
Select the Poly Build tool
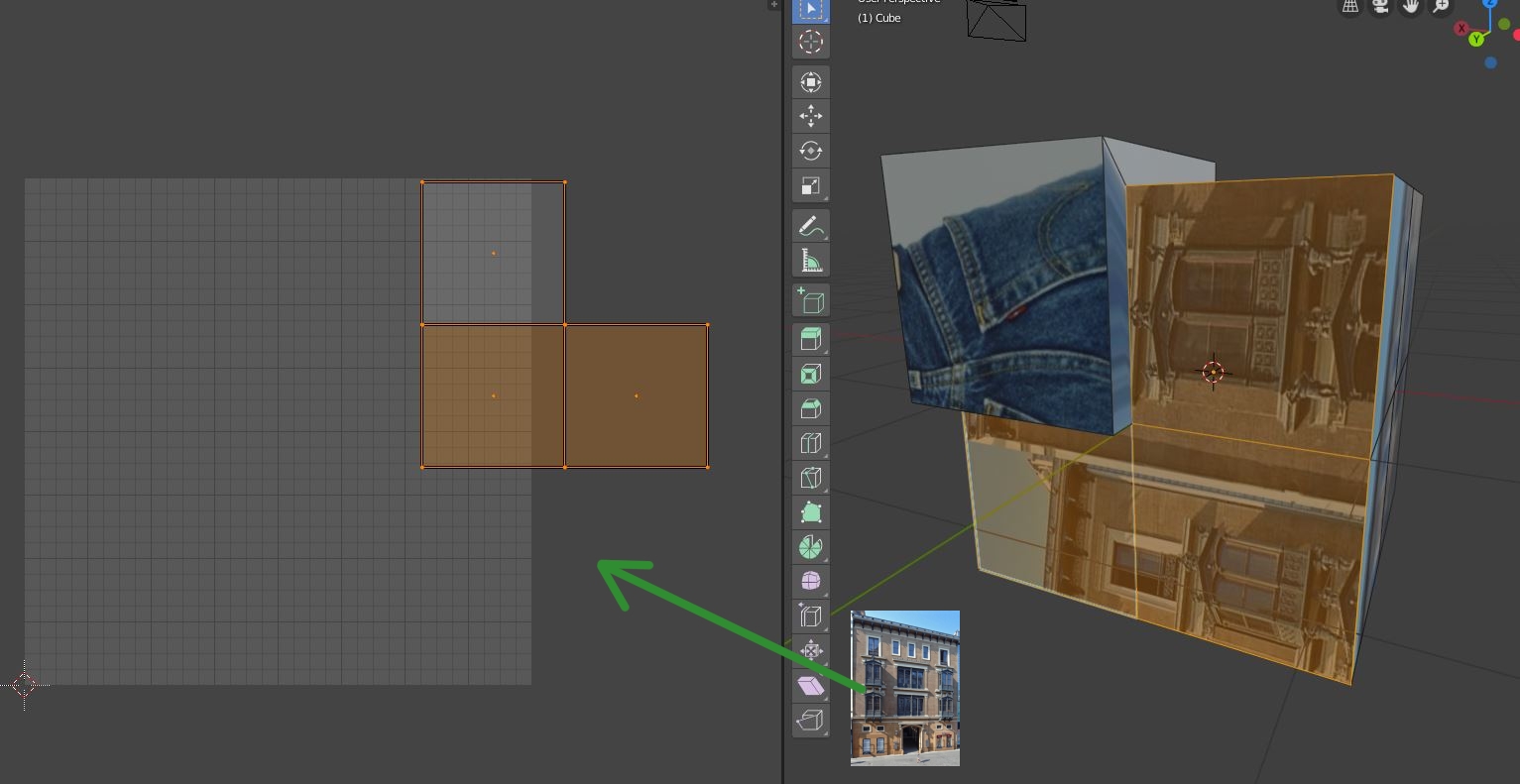pyautogui.click(x=811, y=512)
